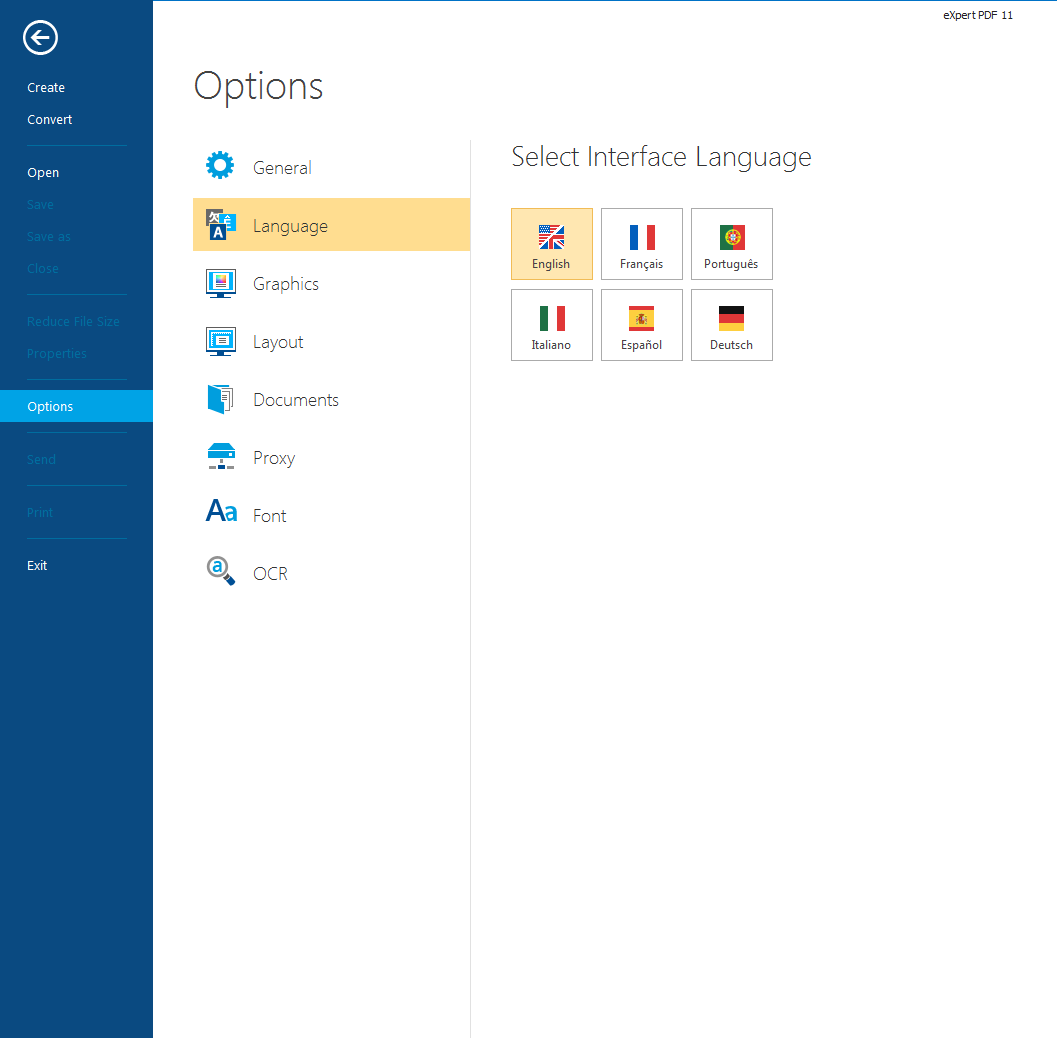The height and width of the screenshot is (1038, 1057).
Task: Click the Portuguese flag icon
Action: click(x=732, y=237)
